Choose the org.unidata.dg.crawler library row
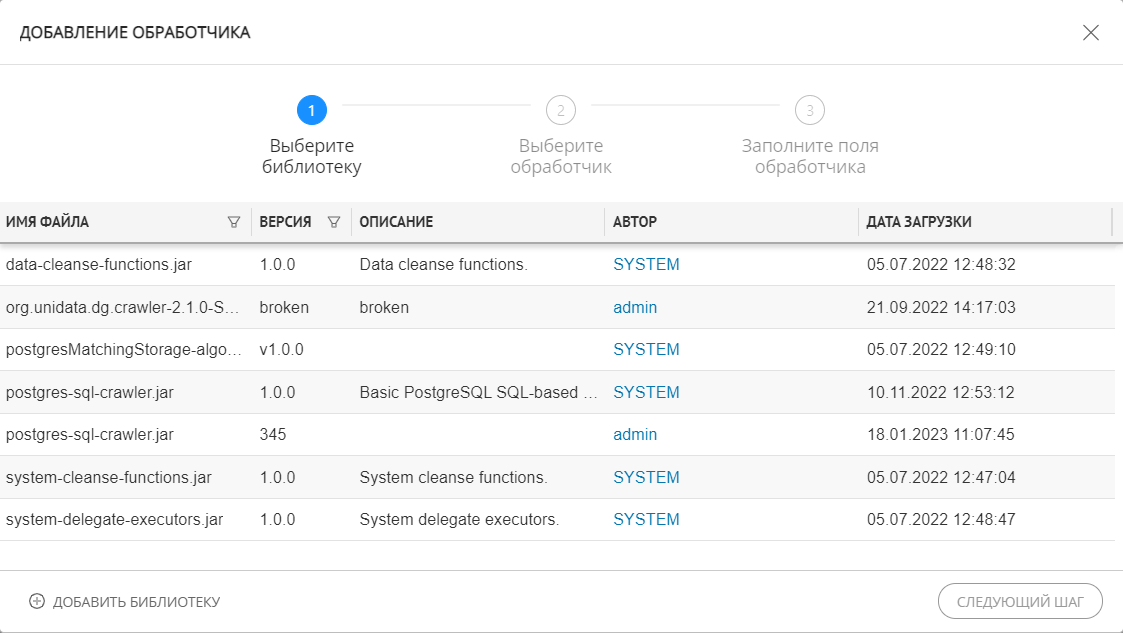Viewport: 1123px width, 633px height. 123,307
